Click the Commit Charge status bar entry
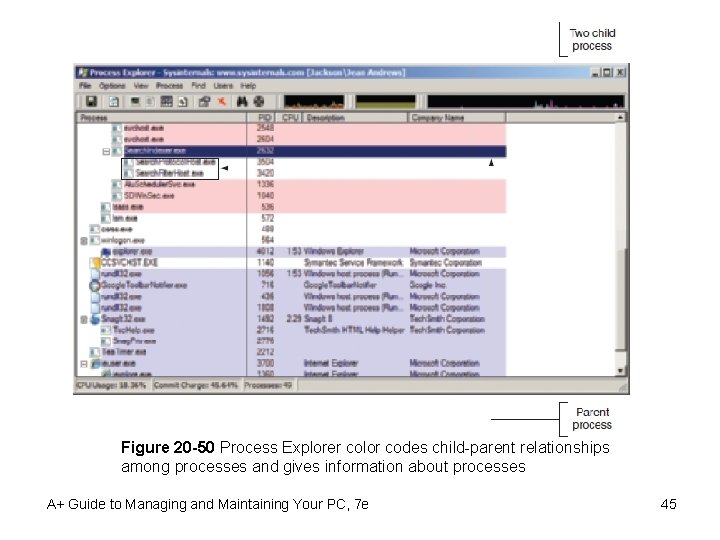This screenshot has width=720, height=540. pos(196,385)
